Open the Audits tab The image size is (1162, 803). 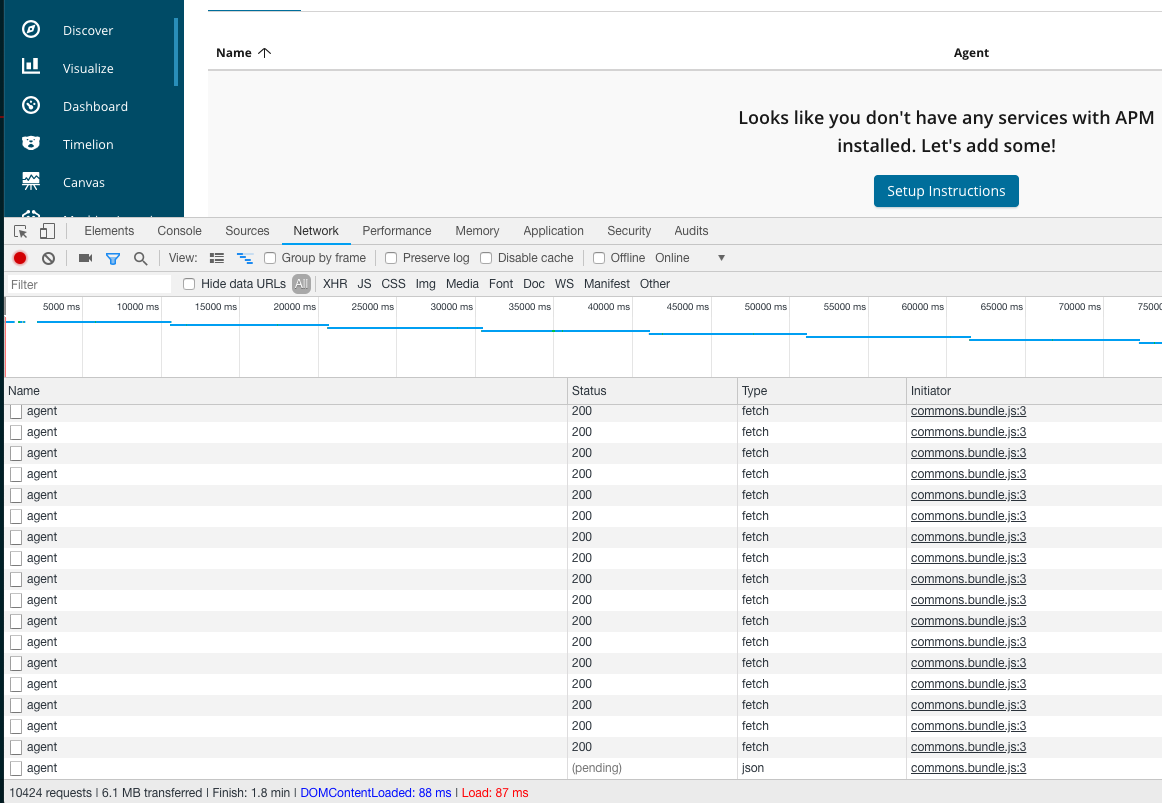pos(691,231)
